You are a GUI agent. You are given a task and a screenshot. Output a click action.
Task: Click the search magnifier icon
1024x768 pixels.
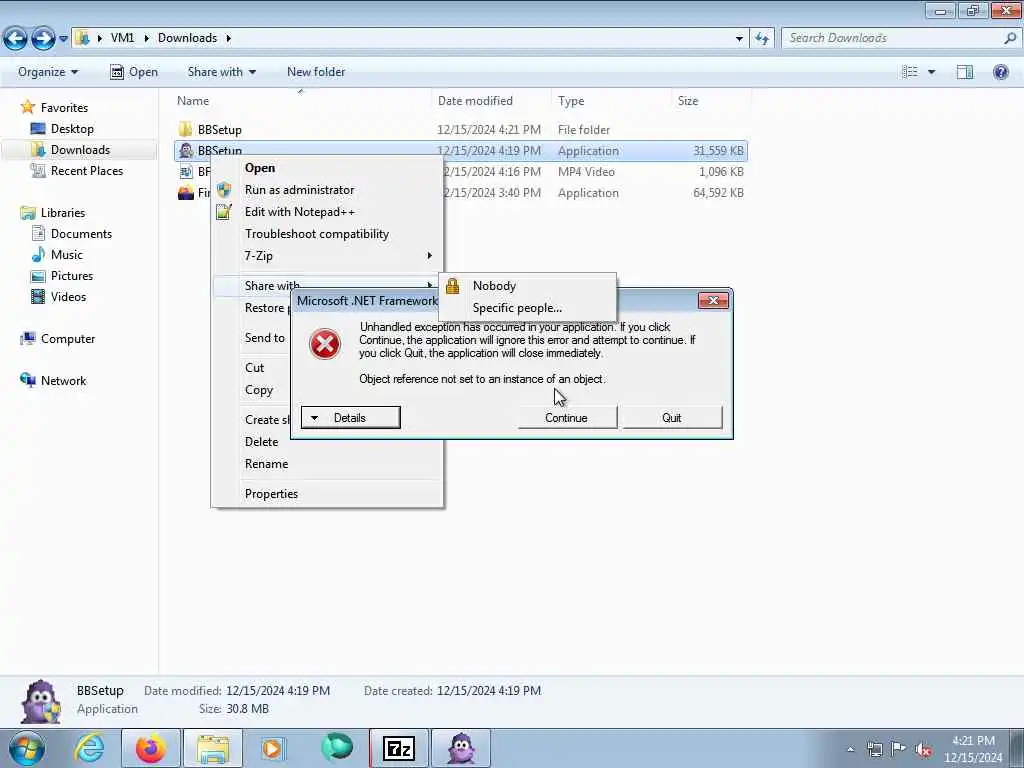click(1010, 39)
